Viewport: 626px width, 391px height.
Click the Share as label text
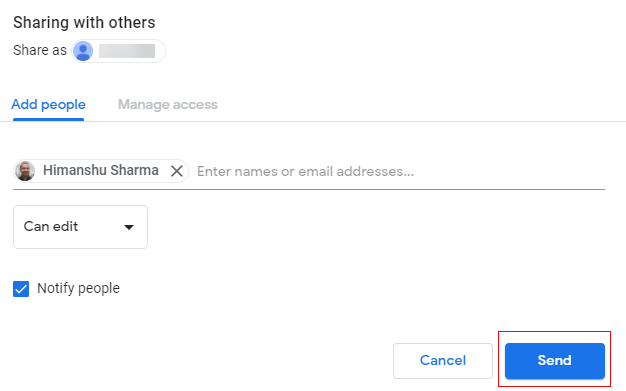[40, 51]
